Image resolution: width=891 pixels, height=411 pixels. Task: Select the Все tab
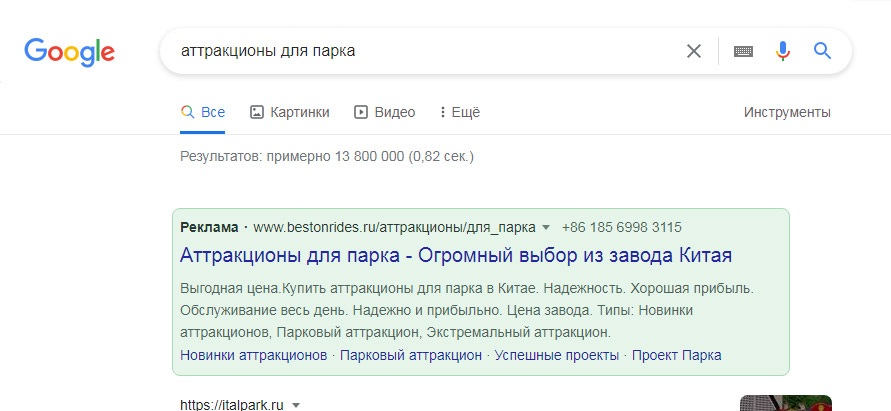tap(203, 112)
